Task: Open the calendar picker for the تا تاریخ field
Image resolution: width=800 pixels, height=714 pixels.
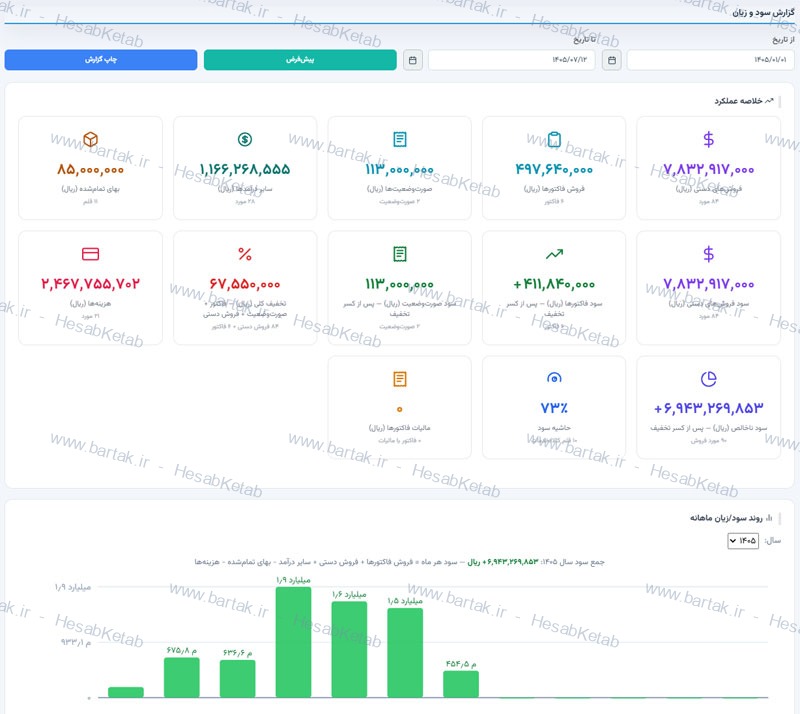Action: tap(413, 60)
